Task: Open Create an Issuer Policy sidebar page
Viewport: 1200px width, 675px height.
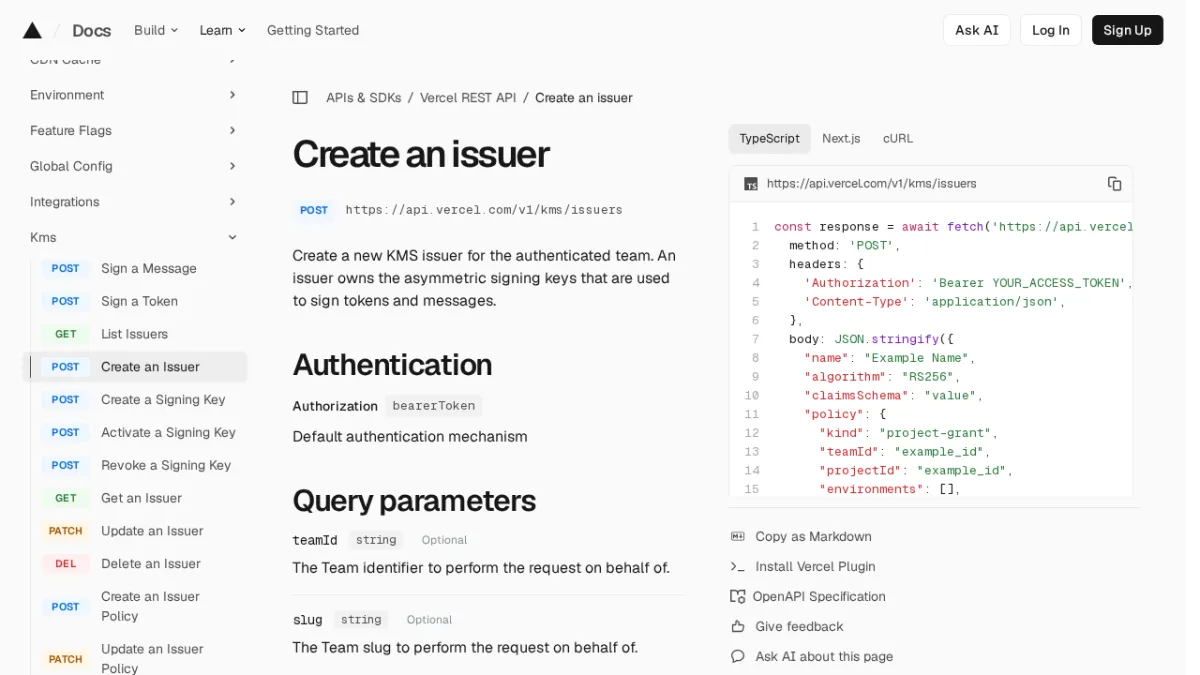Action: pos(150,607)
